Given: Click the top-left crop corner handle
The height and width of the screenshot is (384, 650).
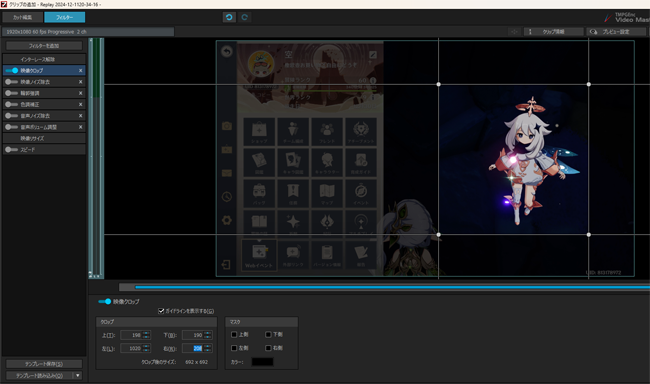Looking at the screenshot, I should pyautogui.click(x=439, y=84).
